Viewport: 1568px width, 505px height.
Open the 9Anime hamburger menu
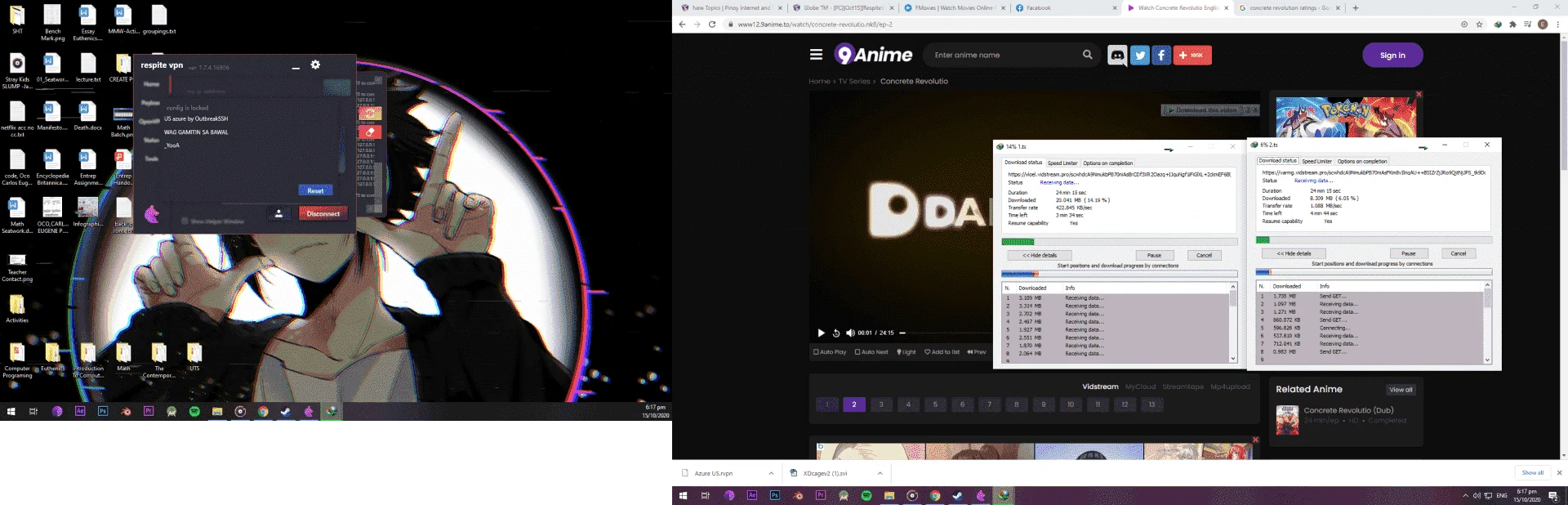click(816, 55)
